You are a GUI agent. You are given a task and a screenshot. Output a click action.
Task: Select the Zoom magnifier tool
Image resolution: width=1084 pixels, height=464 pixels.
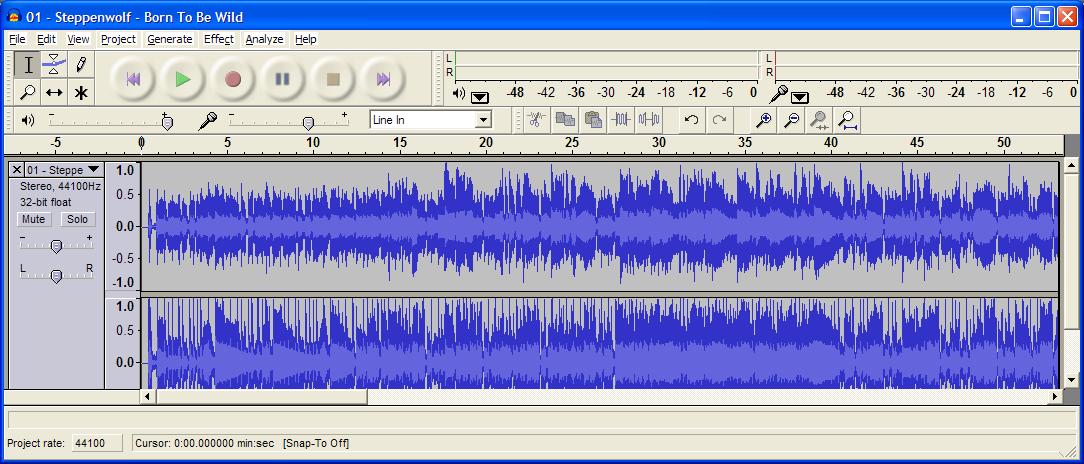28,92
